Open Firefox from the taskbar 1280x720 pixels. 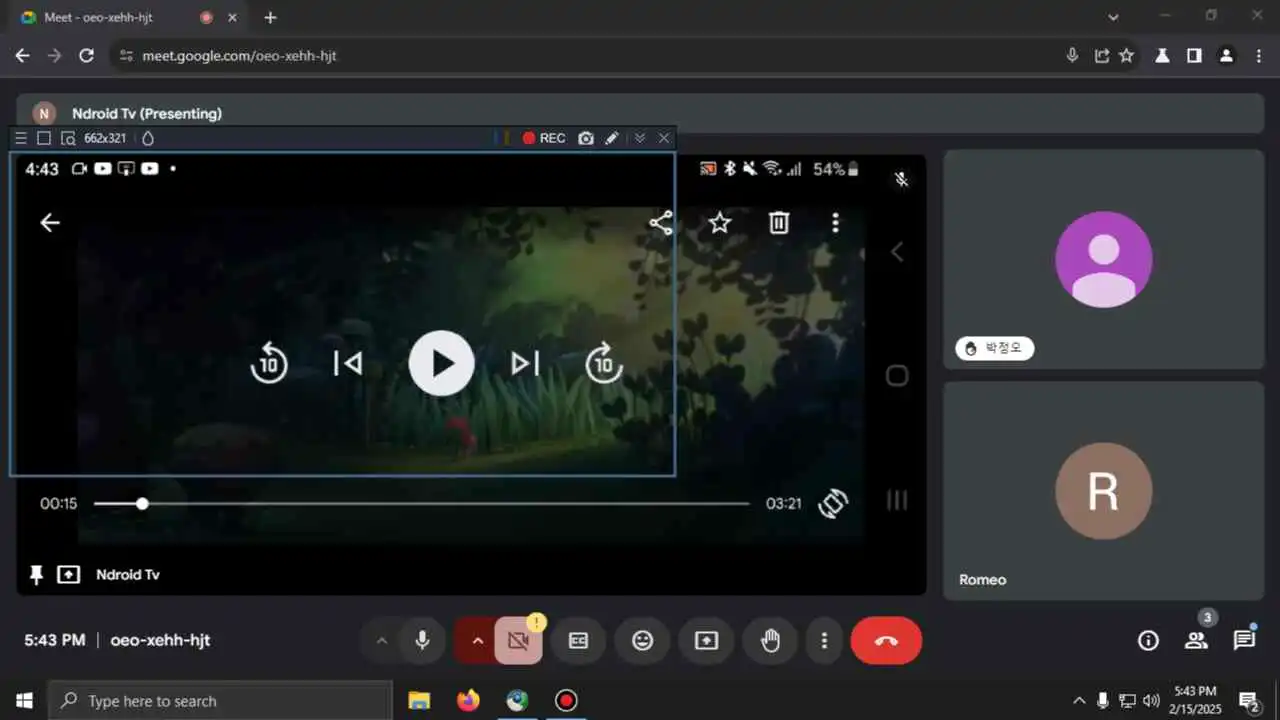468,701
